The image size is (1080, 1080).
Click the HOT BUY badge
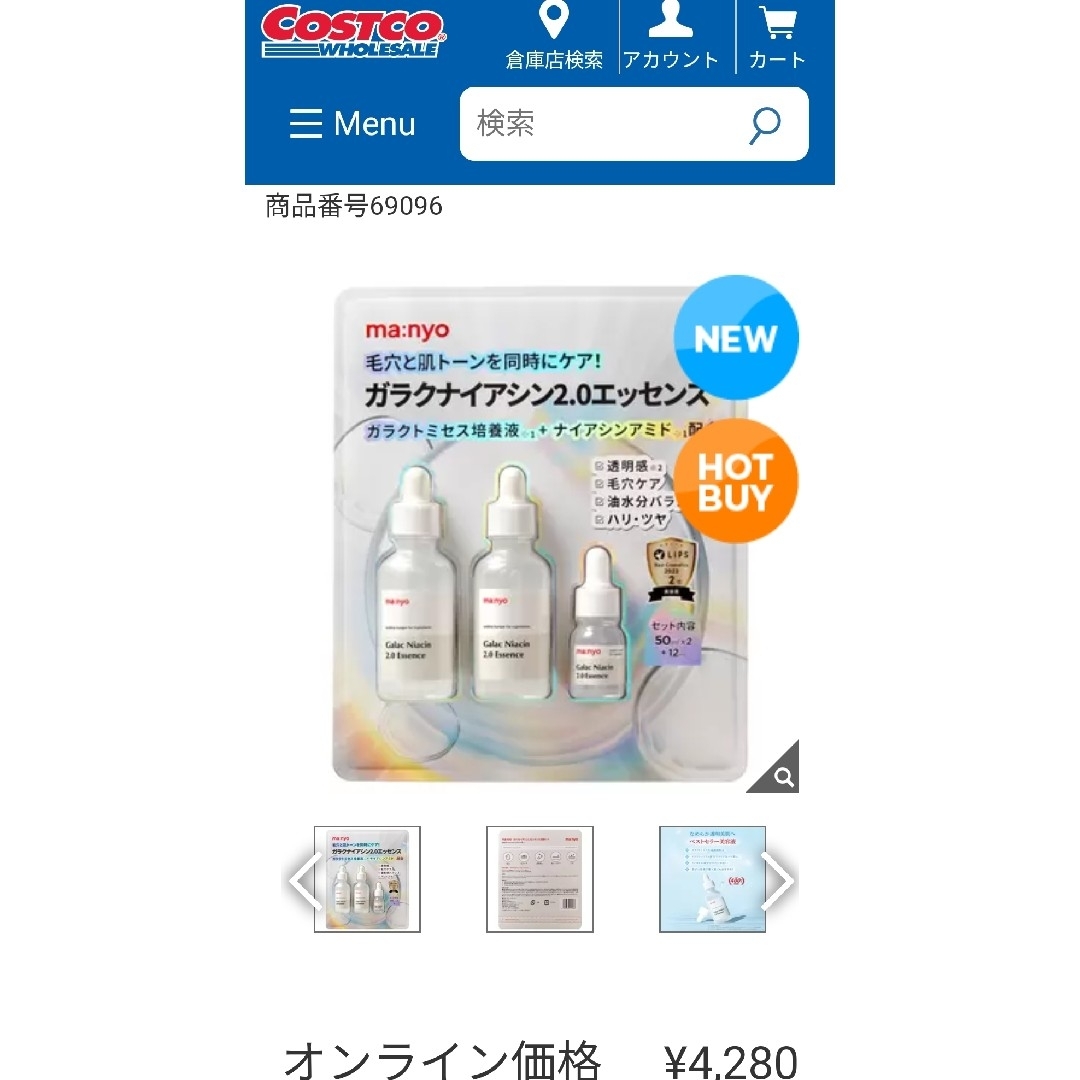(x=735, y=481)
